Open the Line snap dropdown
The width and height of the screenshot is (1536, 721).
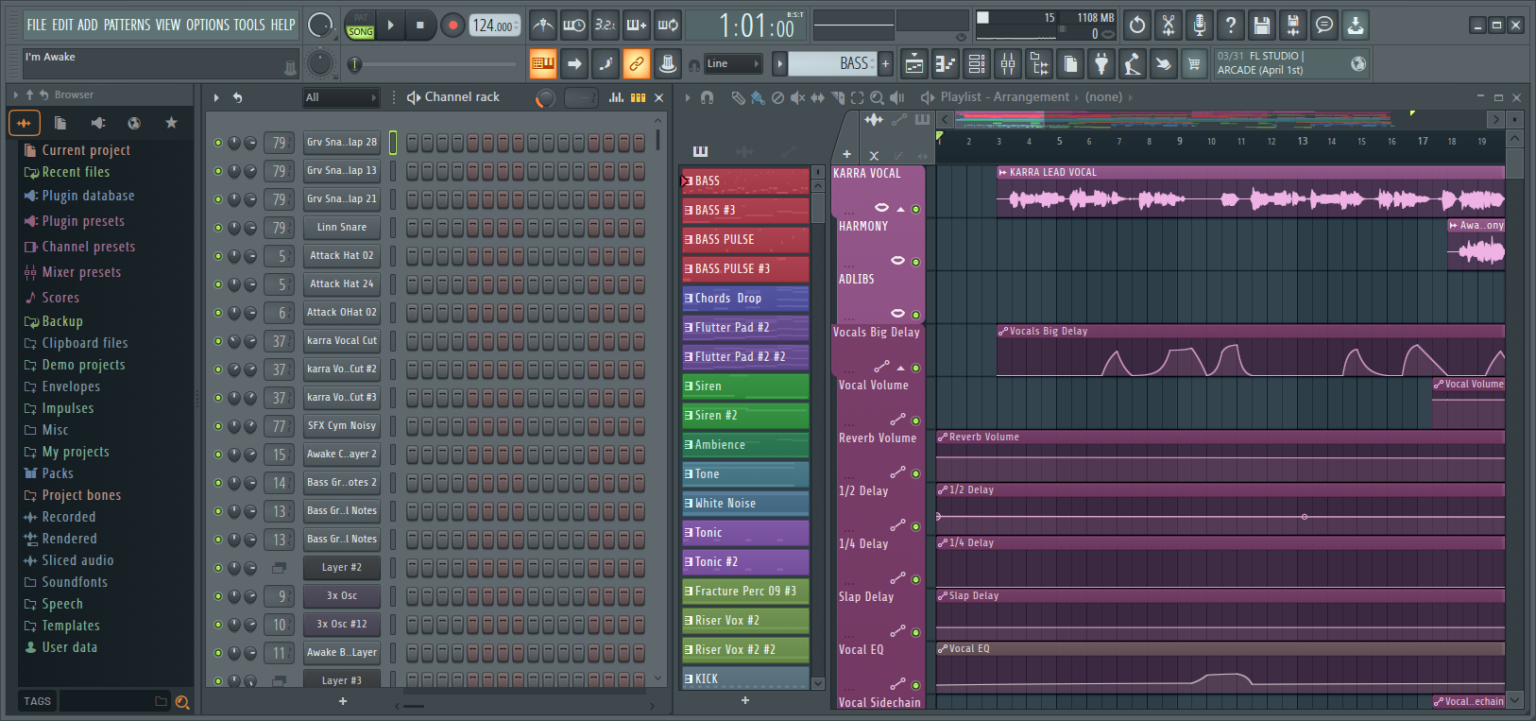[735, 64]
